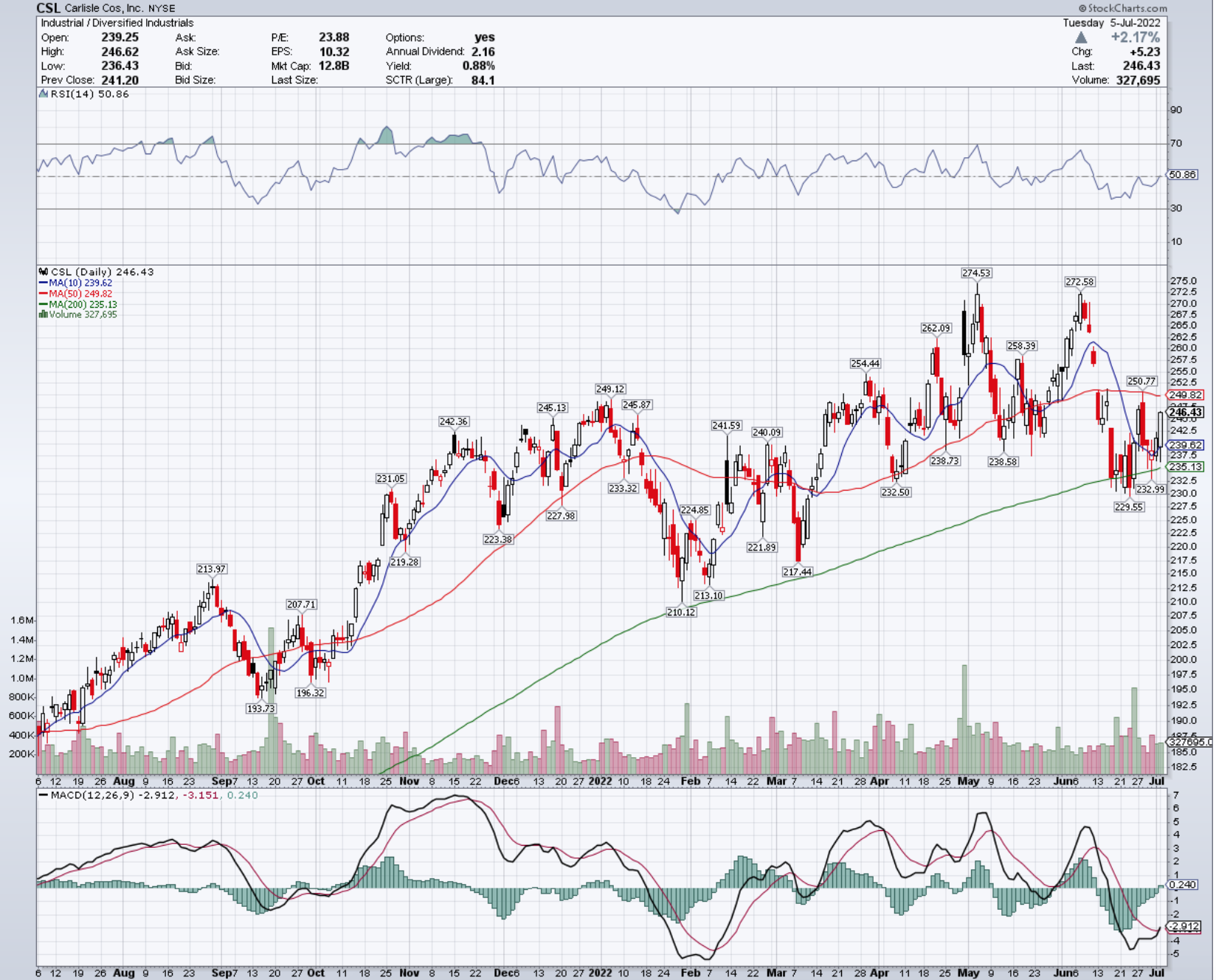
Task: Click the 241.59 price label
Action: tap(726, 425)
